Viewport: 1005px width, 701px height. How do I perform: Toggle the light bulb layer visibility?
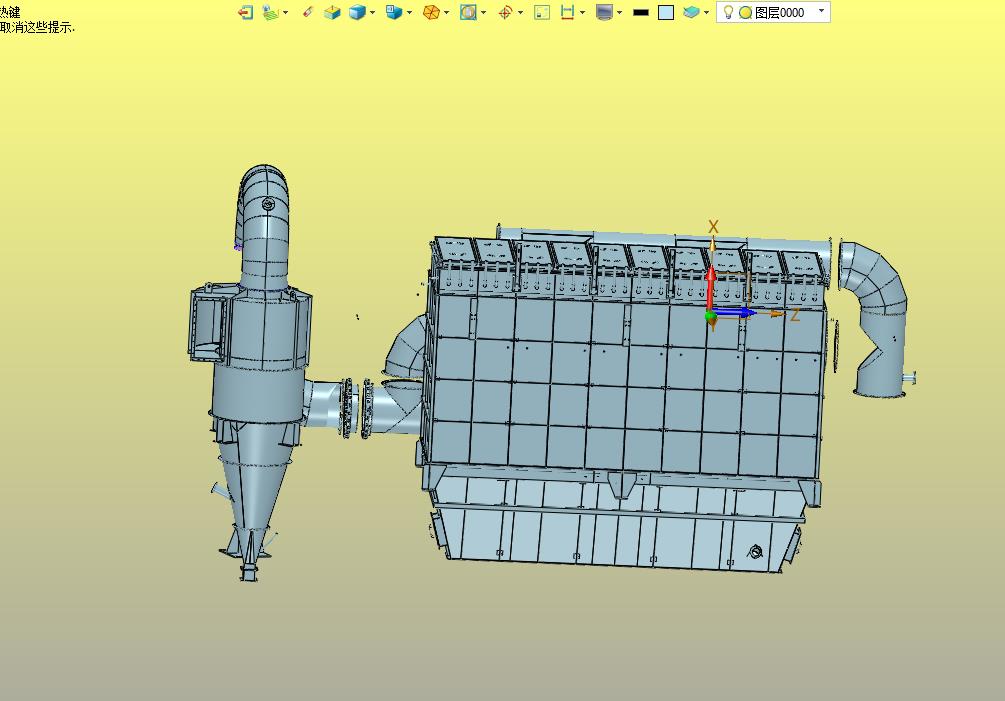point(729,12)
